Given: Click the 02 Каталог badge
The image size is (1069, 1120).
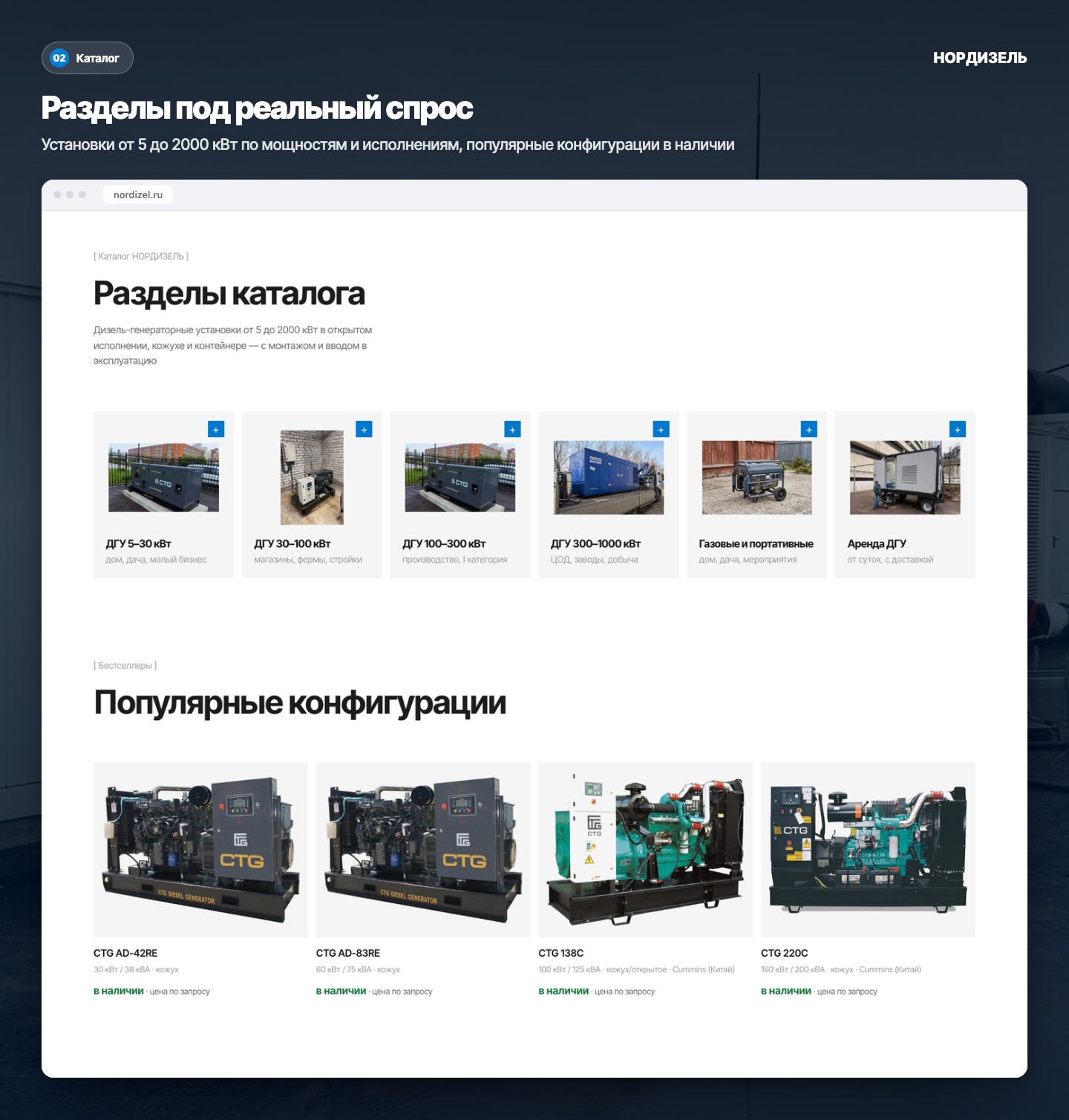Looking at the screenshot, I should pos(87,58).
